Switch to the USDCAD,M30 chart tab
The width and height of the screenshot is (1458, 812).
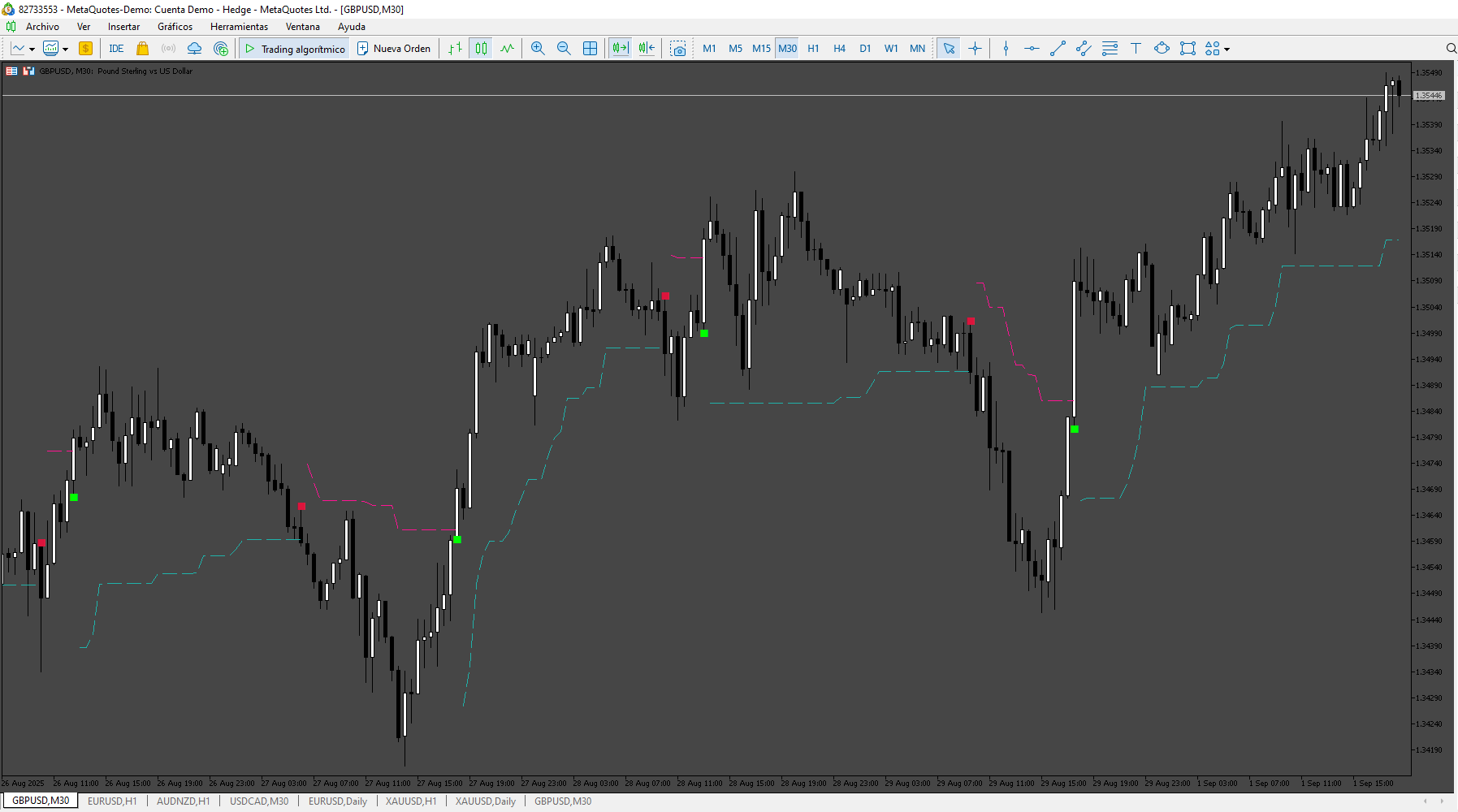click(259, 801)
